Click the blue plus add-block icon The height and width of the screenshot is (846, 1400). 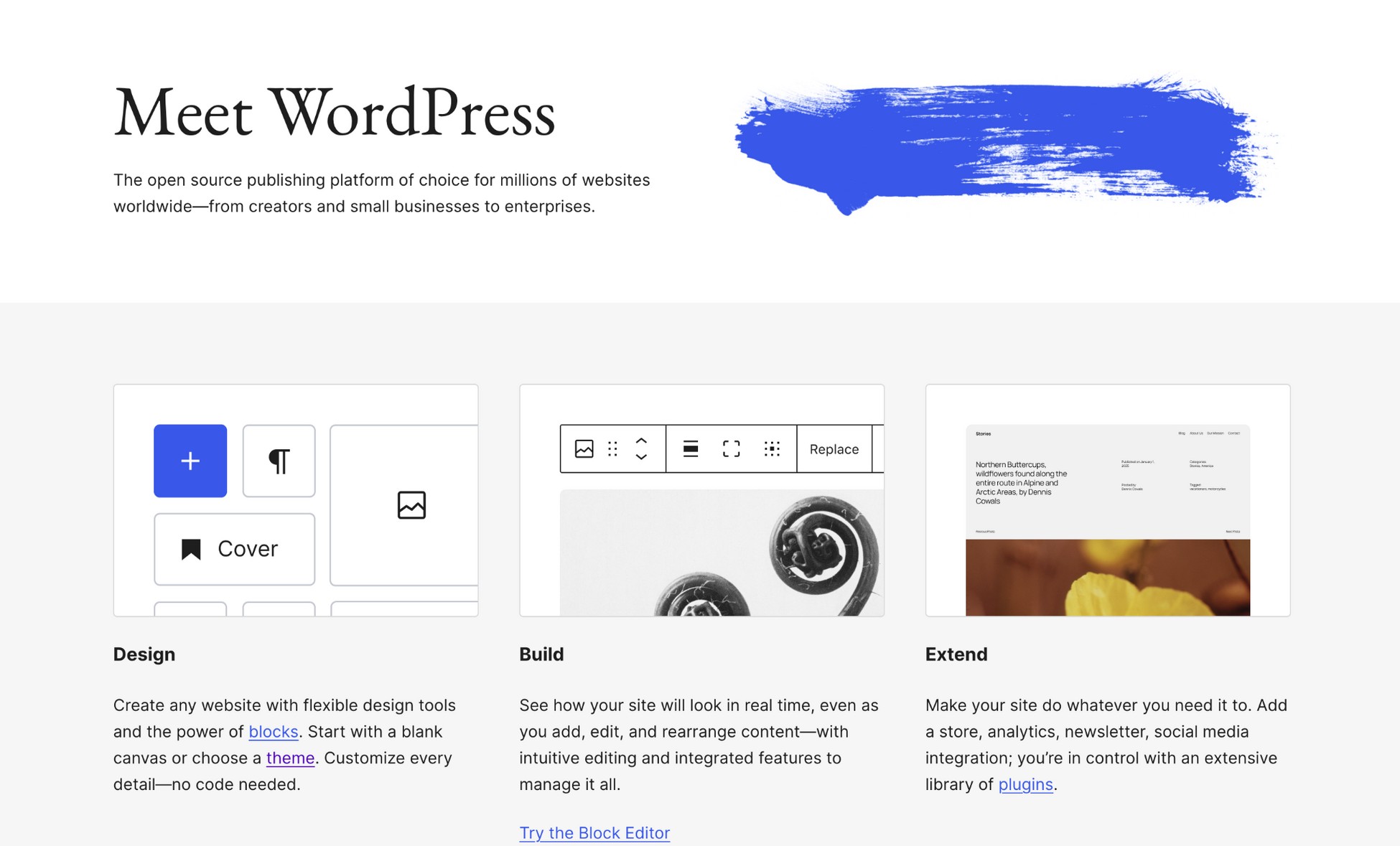pos(190,461)
